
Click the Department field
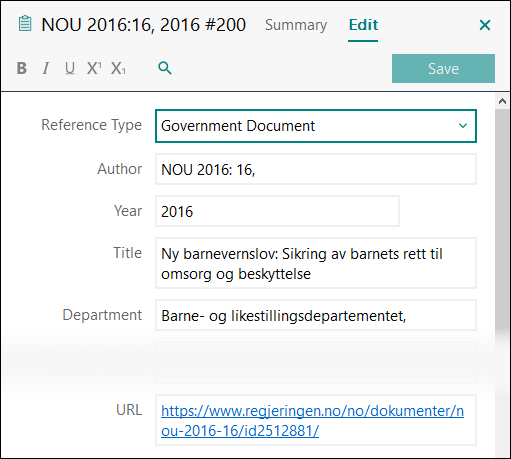[316, 315]
